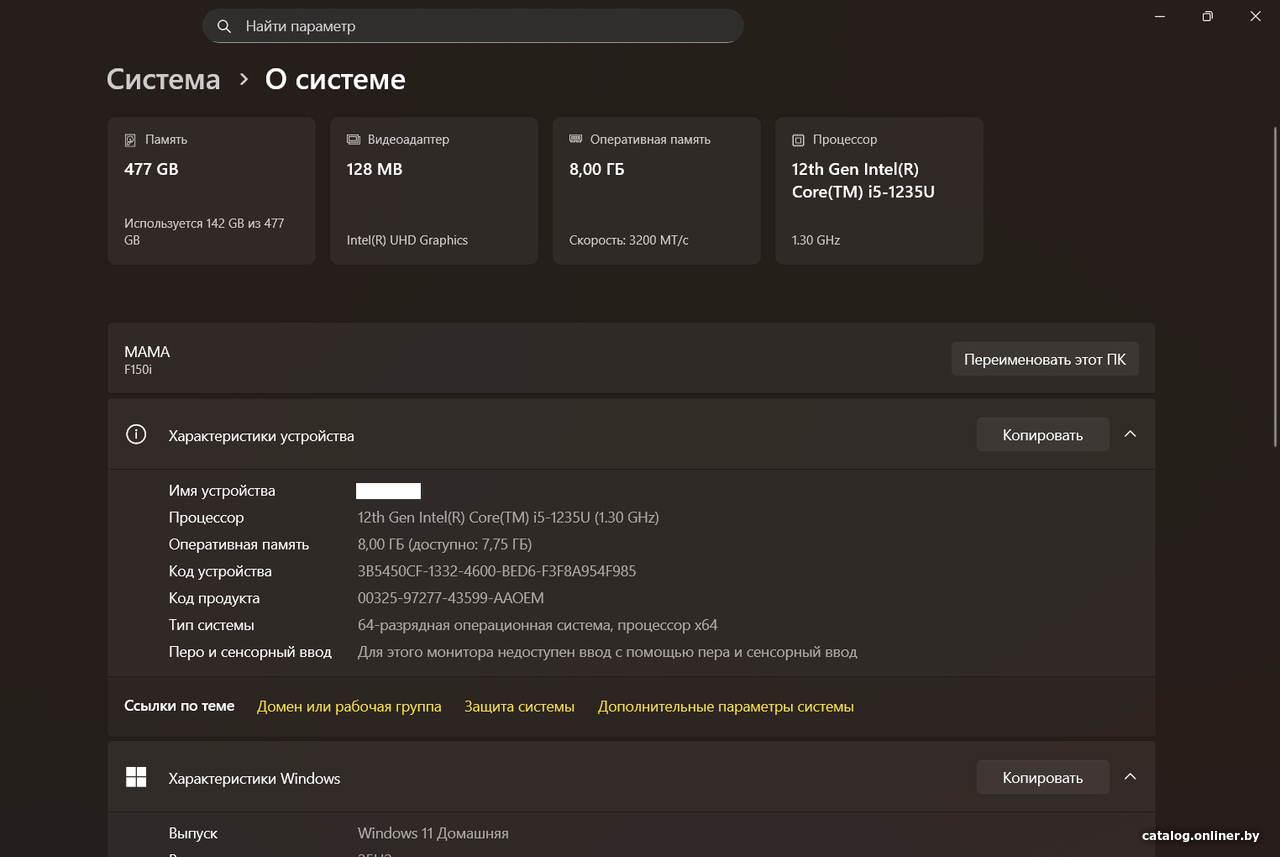
Task: Open the Видеоадаптер 128 MB card
Action: (x=434, y=191)
